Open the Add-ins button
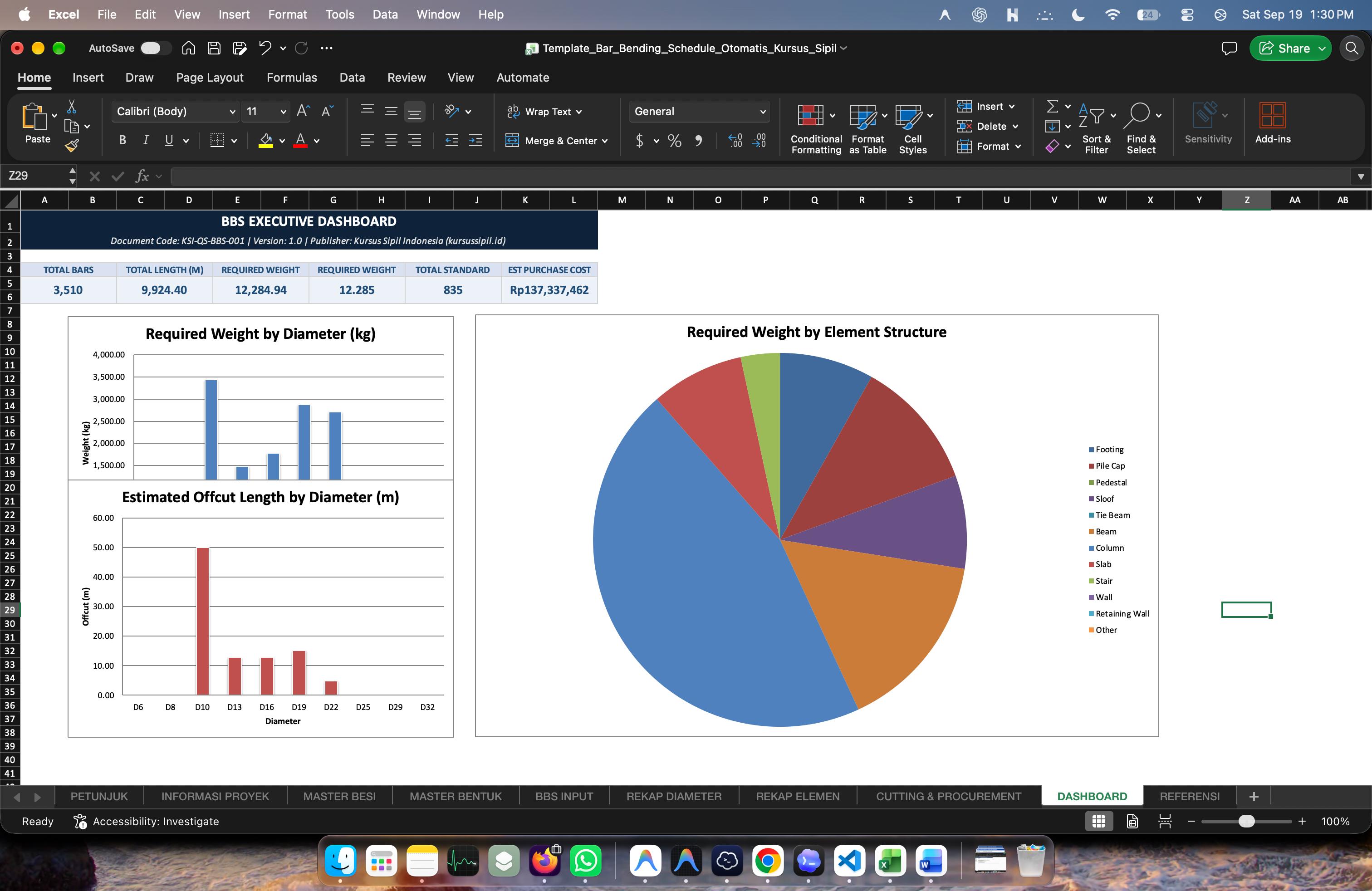The image size is (1372, 891). coord(1273,123)
